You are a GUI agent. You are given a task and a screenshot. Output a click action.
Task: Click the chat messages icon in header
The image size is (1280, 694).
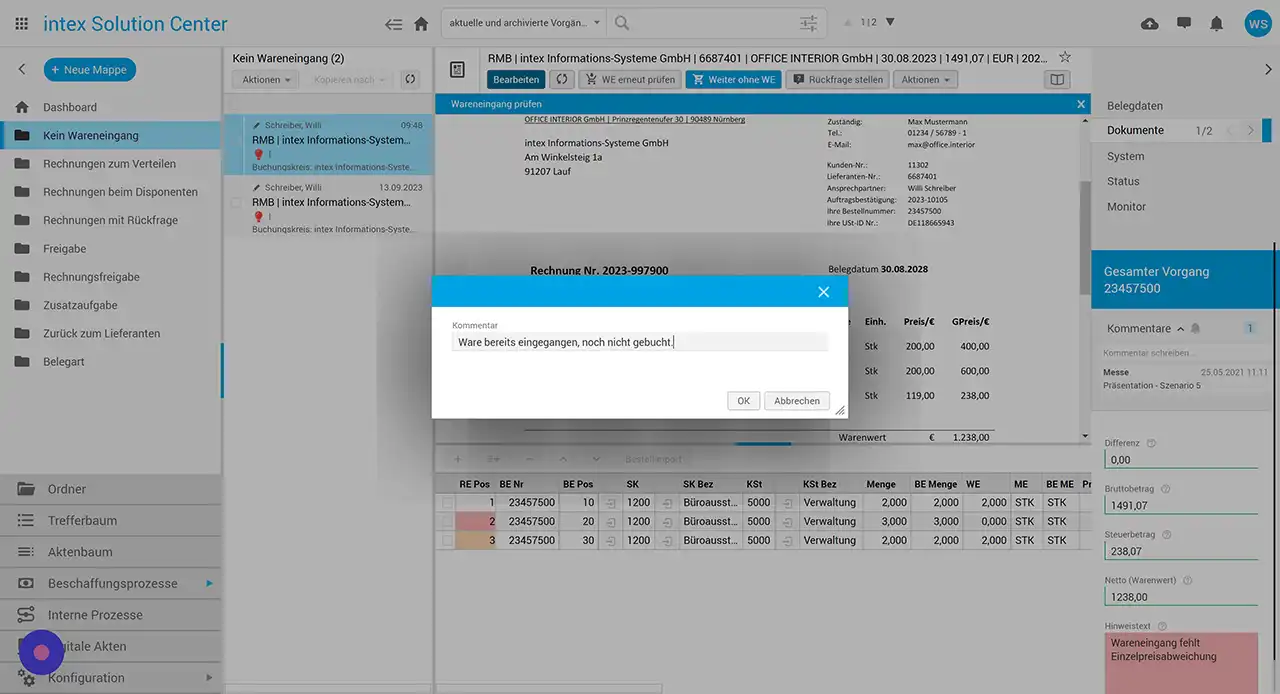click(1184, 24)
